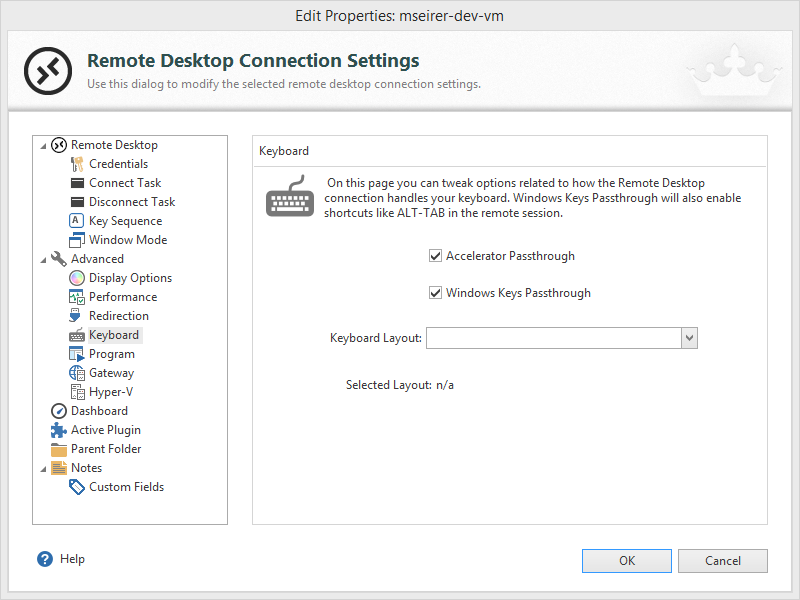Screen dimensions: 800x600
Task: Click the Accelerator Passthrough label text
Action: [x=510, y=256]
